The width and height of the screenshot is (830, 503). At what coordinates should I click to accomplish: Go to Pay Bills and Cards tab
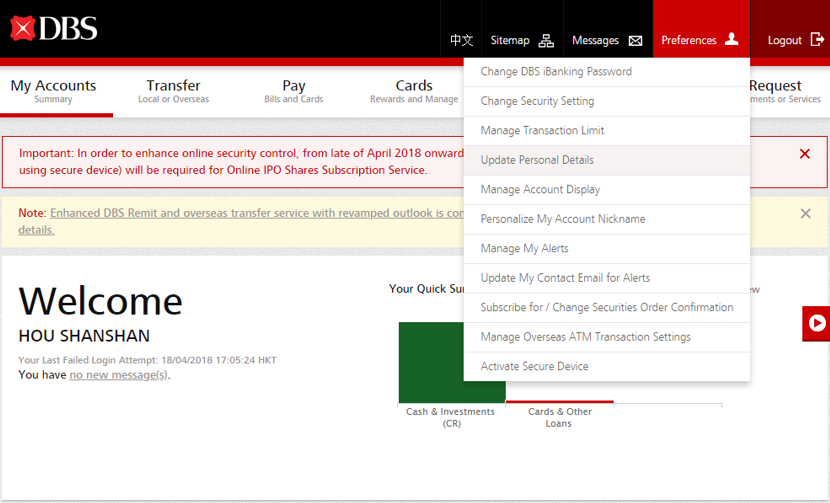[x=293, y=91]
